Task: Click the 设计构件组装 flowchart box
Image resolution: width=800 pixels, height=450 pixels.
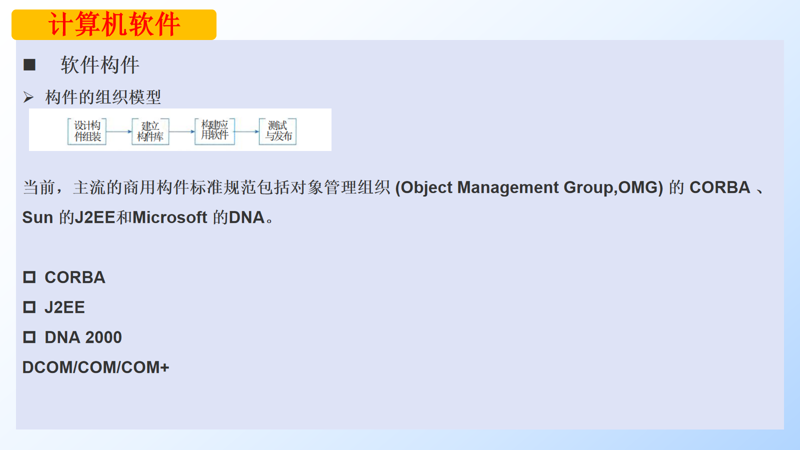Action: 87,131
